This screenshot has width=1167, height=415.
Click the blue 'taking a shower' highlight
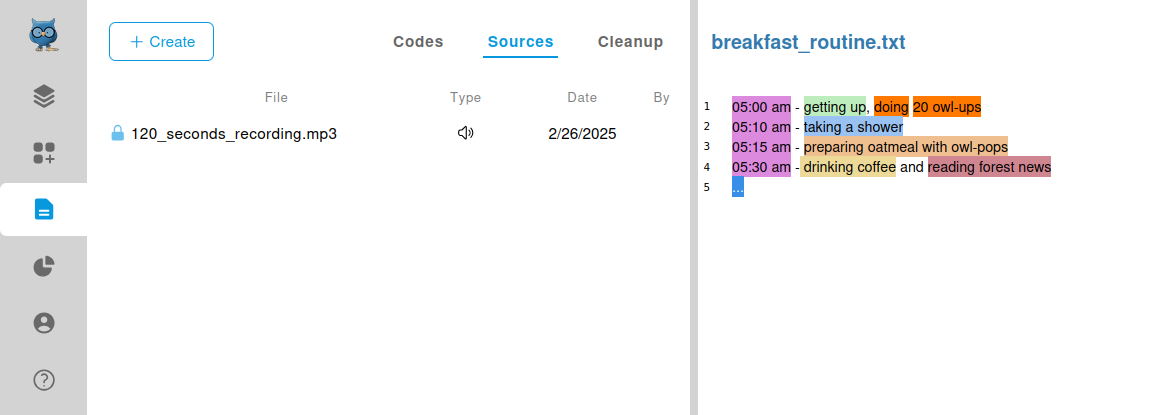coord(853,127)
